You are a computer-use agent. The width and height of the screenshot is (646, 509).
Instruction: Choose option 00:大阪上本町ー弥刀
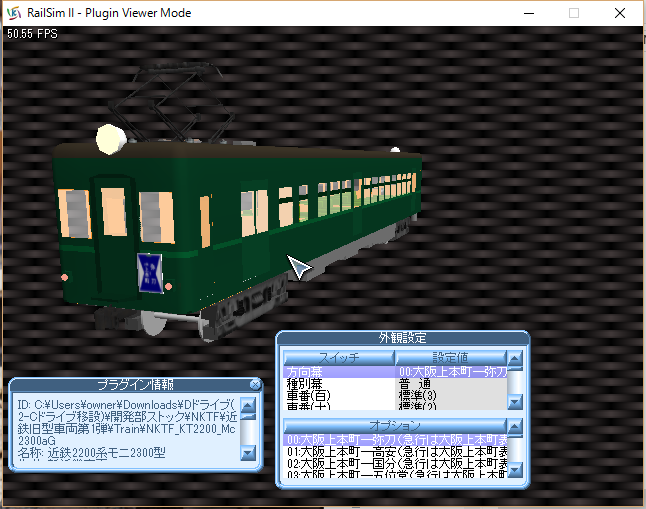(396, 440)
